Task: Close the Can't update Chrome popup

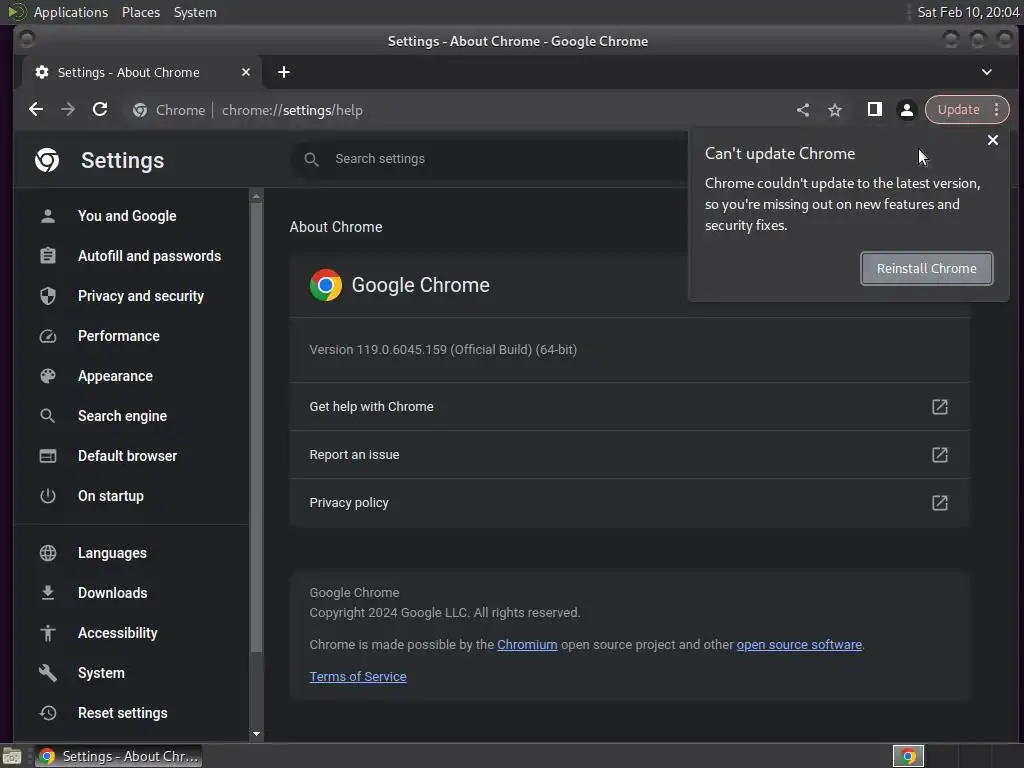Action: point(993,140)
